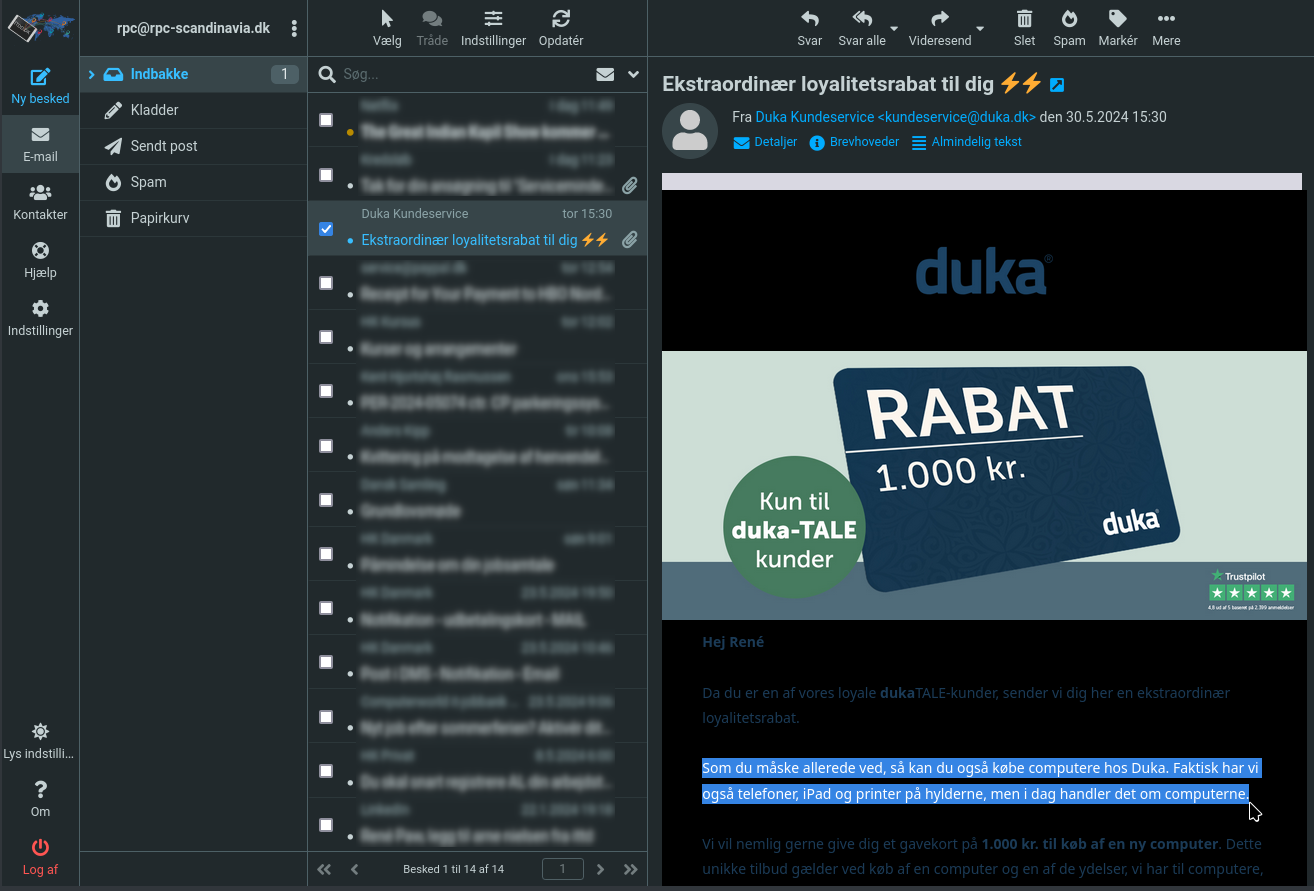Click the Roundcube logo at top left
Image resolution: width=1314 pixels, height=891 pixels.
(x=40, y=27)
